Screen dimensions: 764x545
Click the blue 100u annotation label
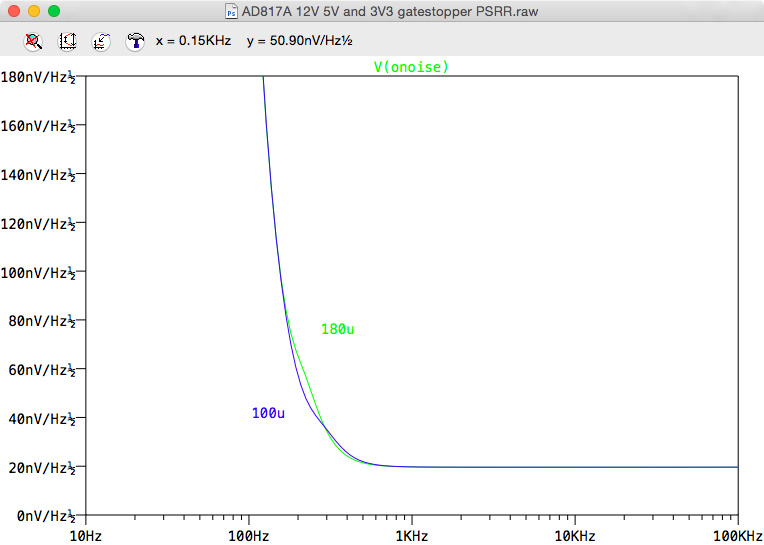pyautogui.click(x=268, y=414)
